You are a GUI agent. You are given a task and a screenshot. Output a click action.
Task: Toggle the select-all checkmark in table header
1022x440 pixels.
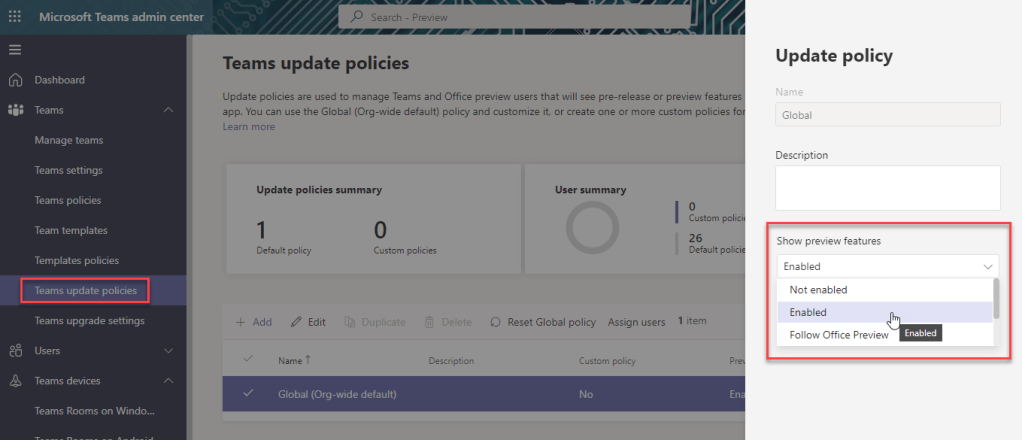pos(249,360)
